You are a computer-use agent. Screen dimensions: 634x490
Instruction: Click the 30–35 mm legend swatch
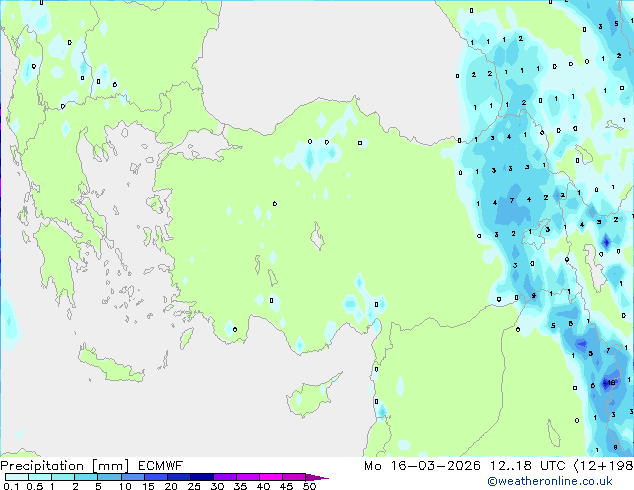[224, 477]
